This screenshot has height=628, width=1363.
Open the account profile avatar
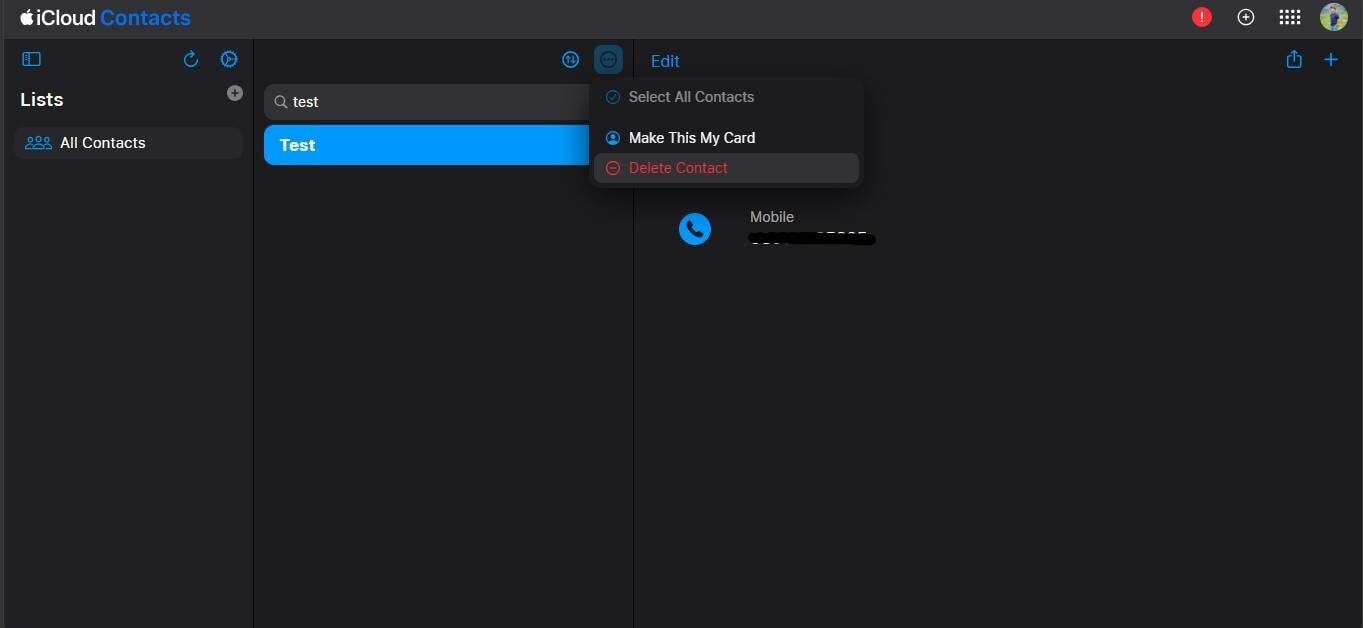pos(1334,17)
